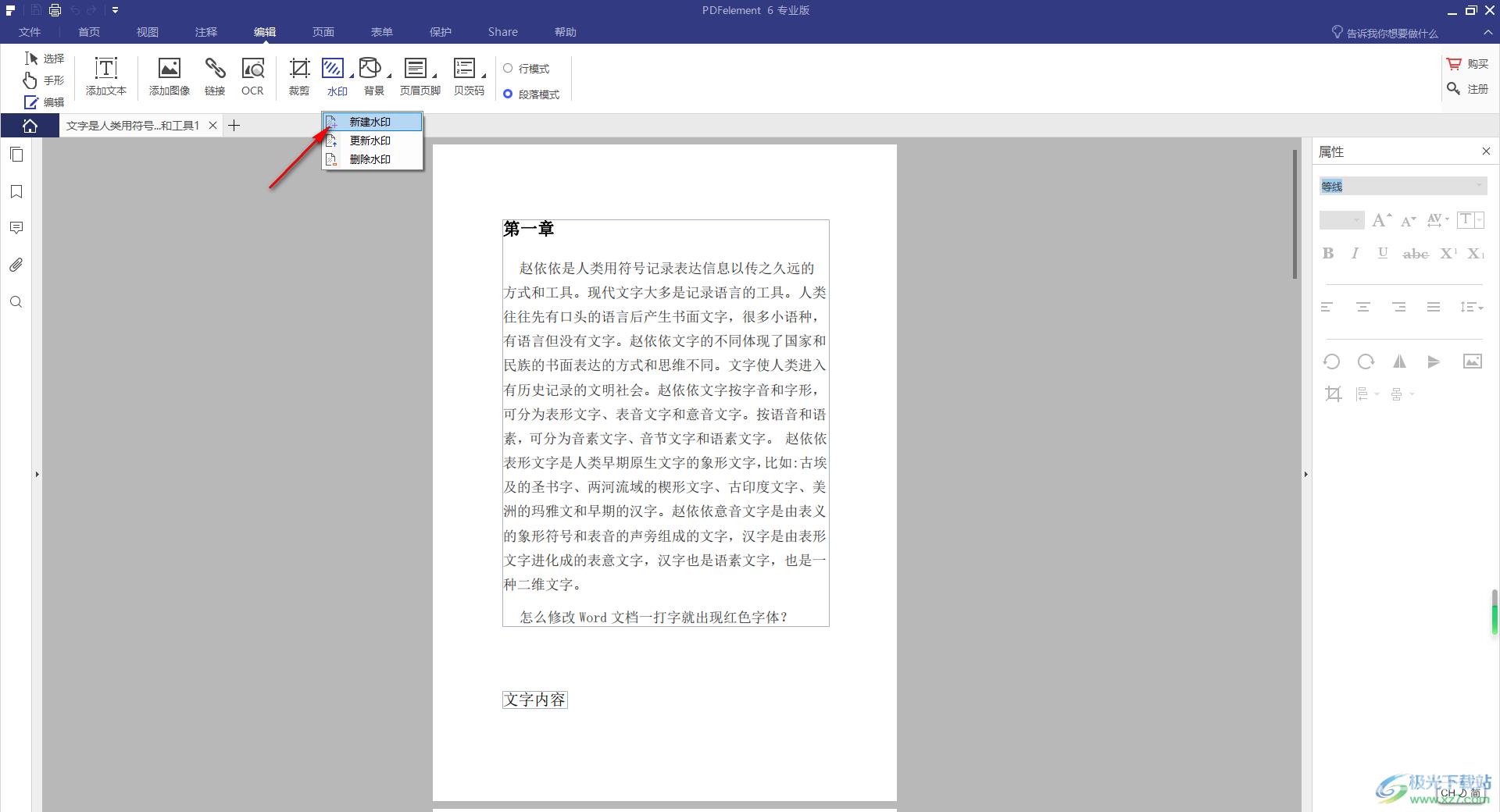Click the 注册 register button
The image size is (1500, 812).
pos(1467,89)
